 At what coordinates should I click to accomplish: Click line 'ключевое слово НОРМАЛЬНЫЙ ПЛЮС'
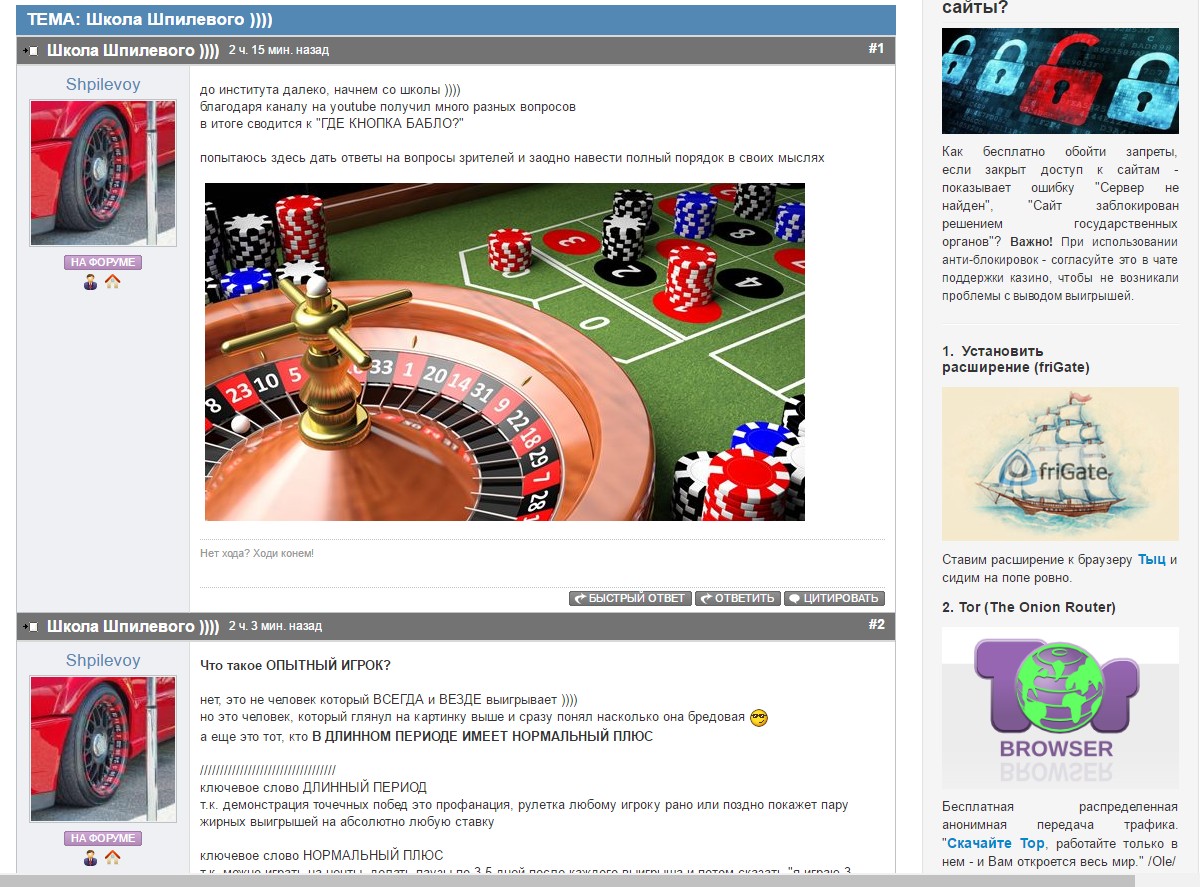coord(321,856)
